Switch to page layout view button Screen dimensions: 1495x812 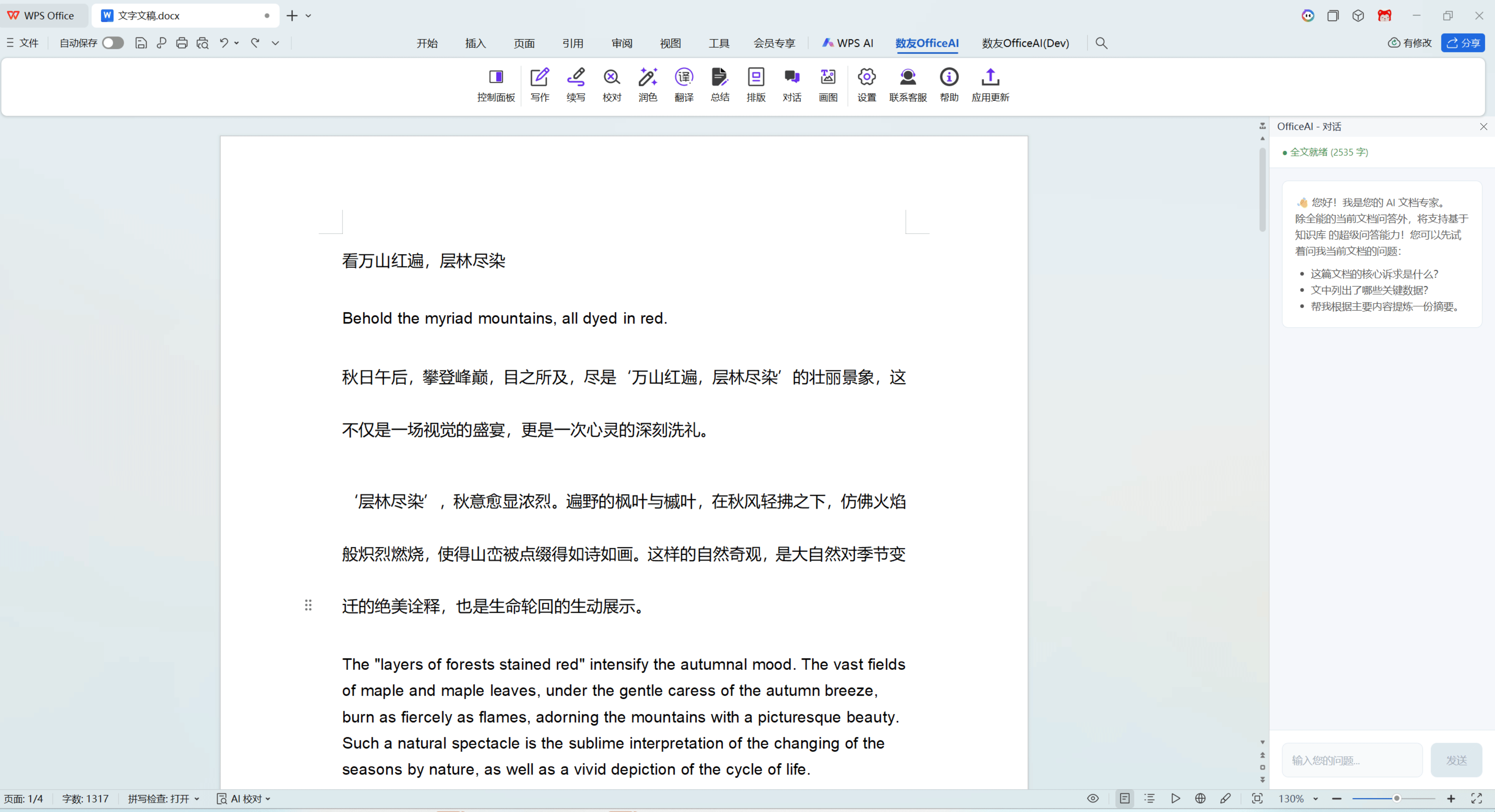[x=1124, y=799]
